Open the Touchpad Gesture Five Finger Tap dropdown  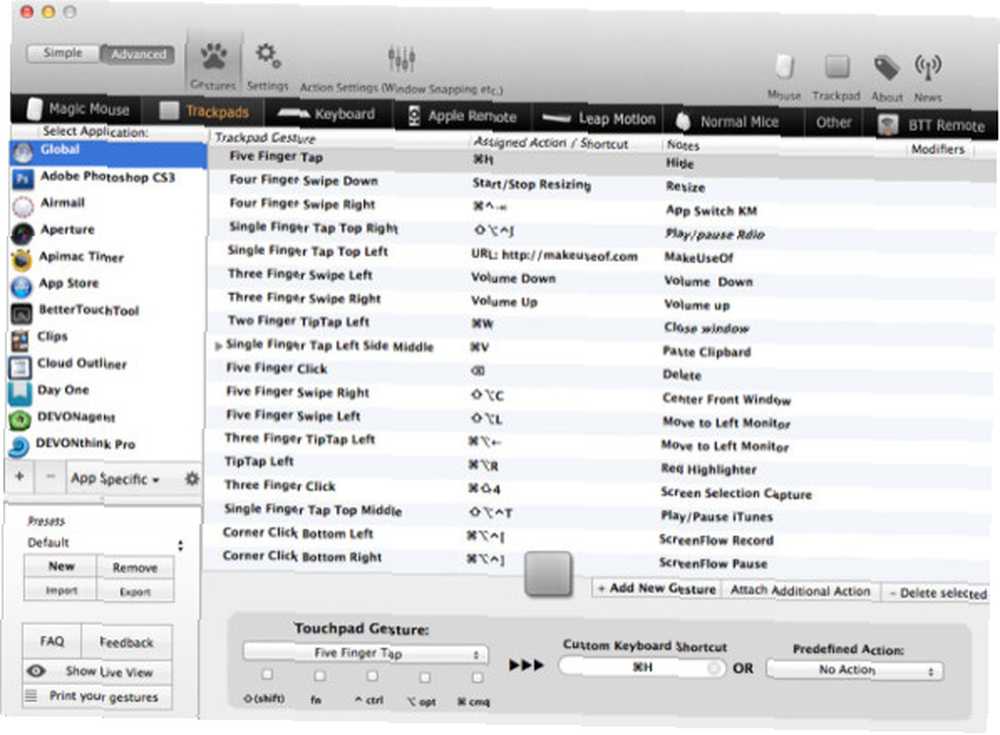click(x=365, y=653)
